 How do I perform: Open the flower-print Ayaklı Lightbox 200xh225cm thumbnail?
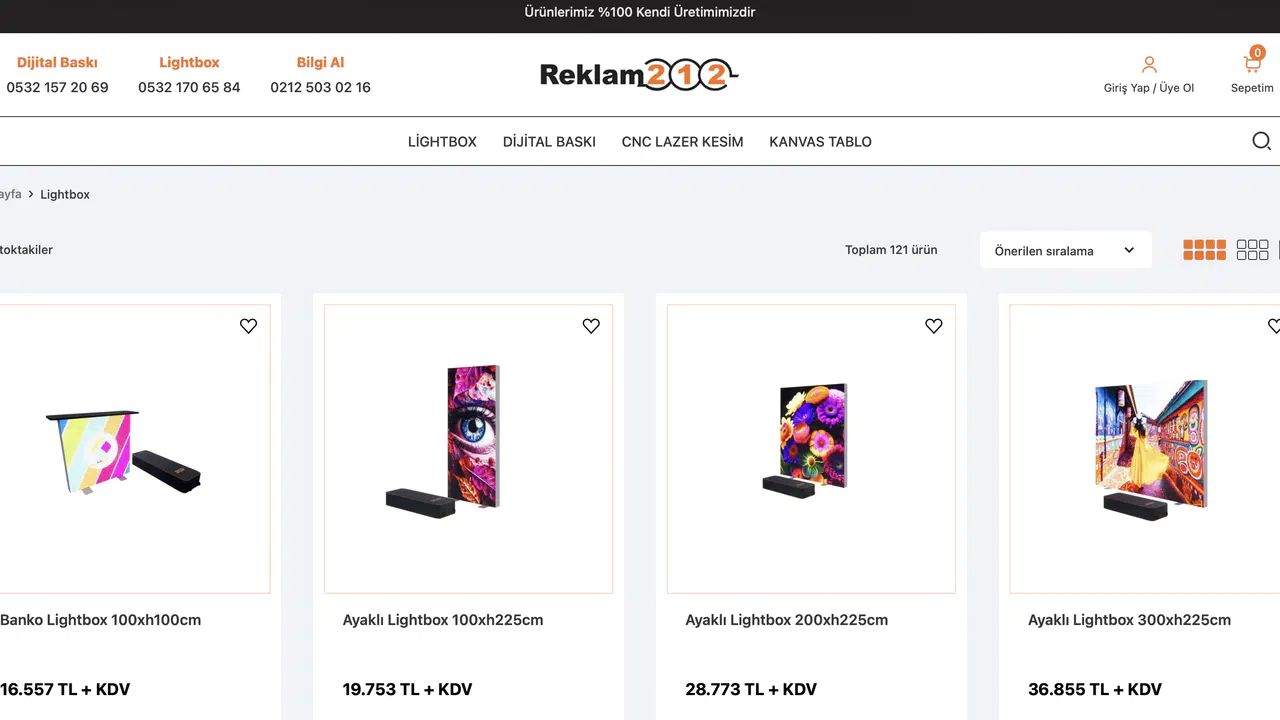[811, 449]
